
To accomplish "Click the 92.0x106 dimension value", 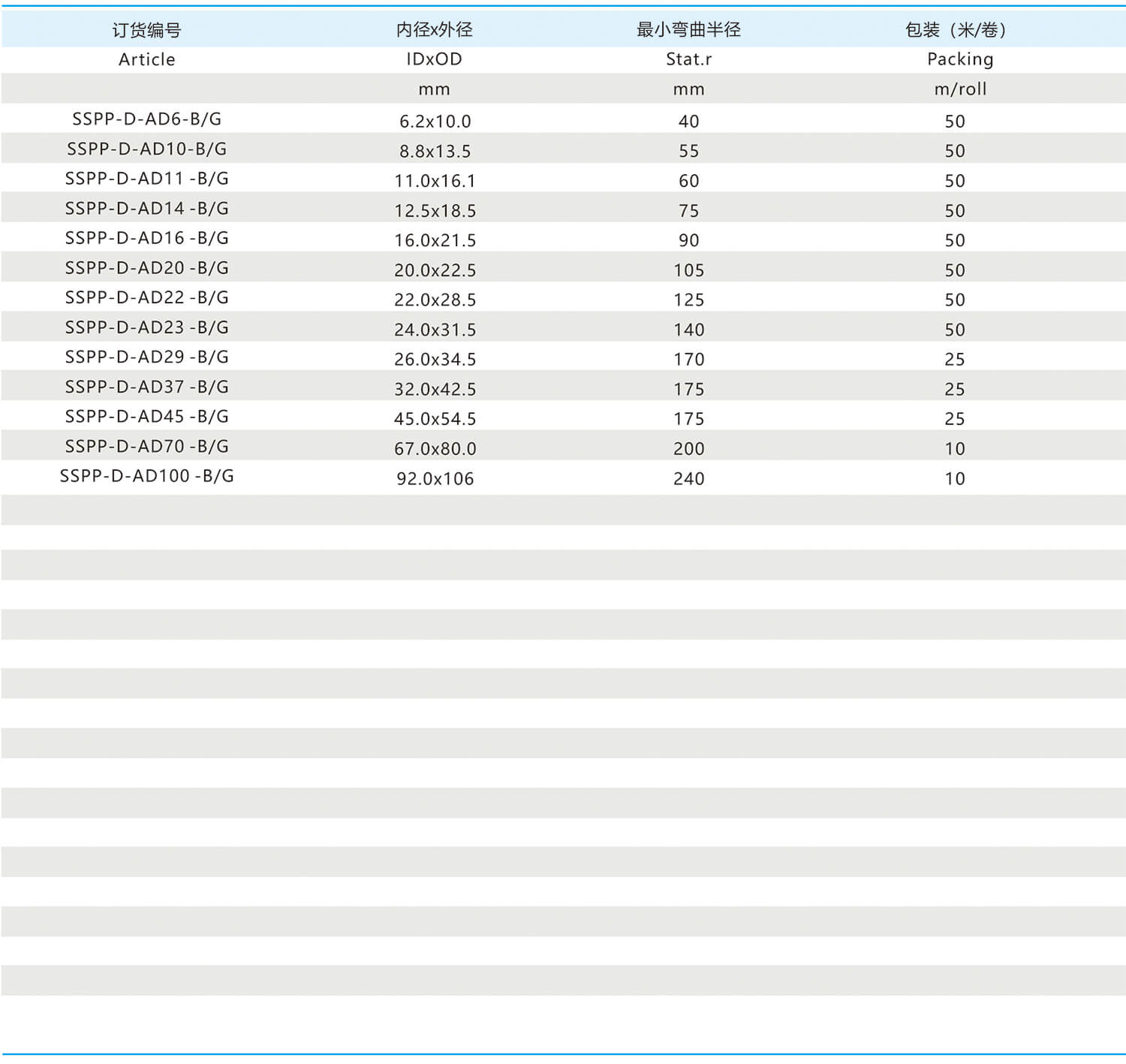I will 435,478.
